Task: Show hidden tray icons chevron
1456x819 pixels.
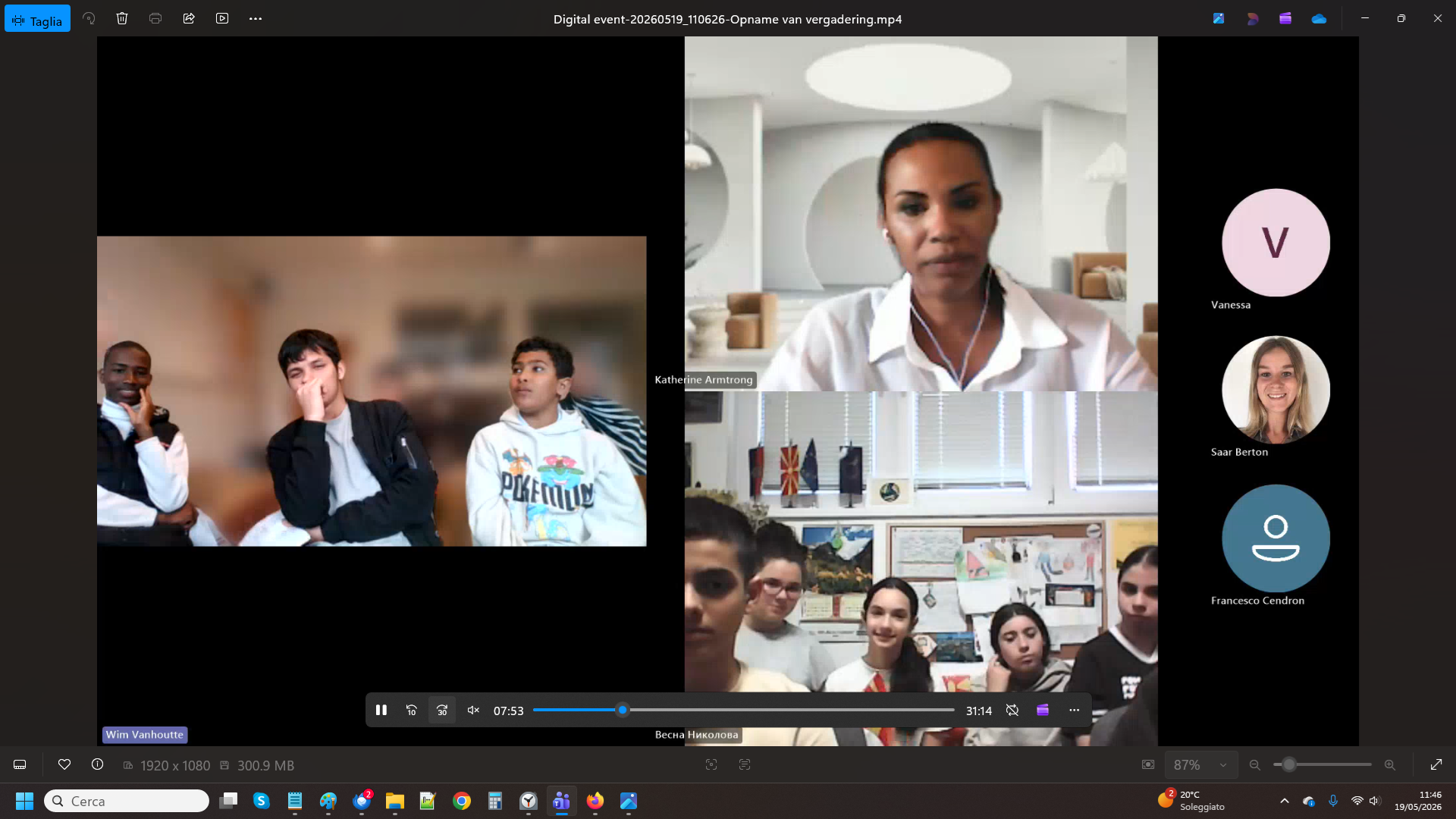Action: [1285, 801]
